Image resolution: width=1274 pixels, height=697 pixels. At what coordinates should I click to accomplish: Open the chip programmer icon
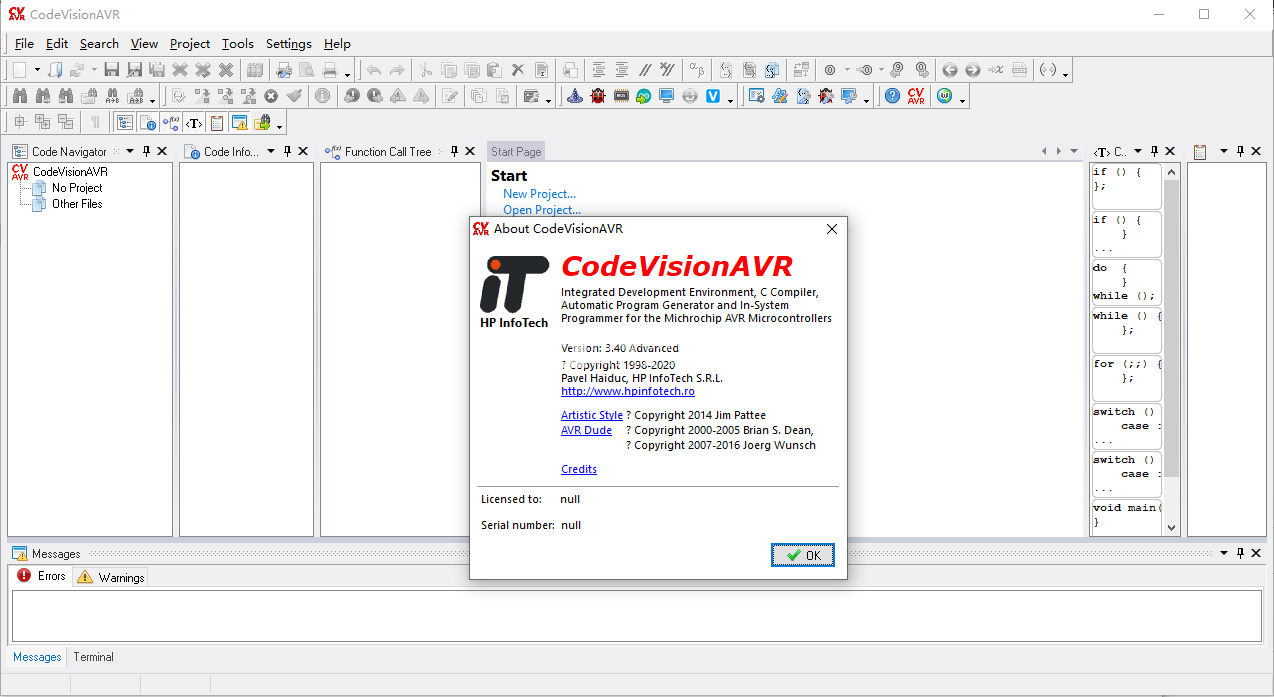click(621, 96)
